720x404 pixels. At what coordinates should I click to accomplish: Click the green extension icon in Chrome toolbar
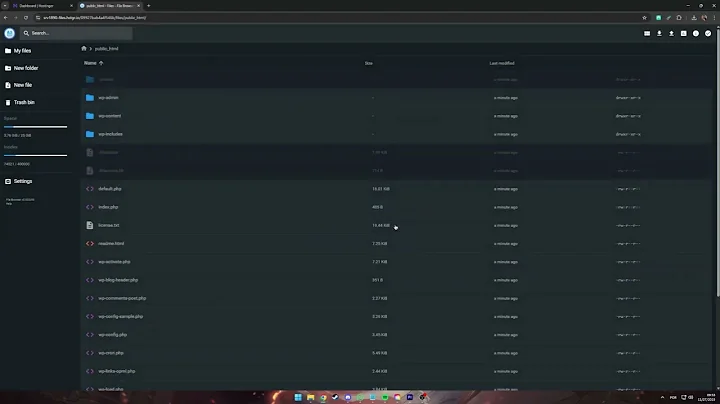(x=658, y=17)
